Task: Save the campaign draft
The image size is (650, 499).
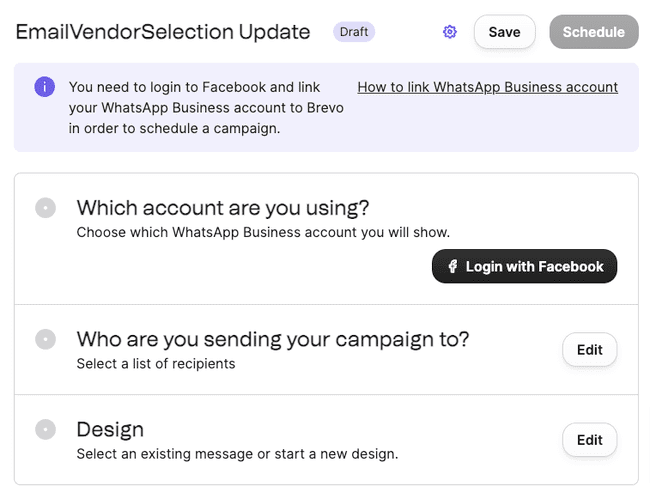Action: click(504, 32)
